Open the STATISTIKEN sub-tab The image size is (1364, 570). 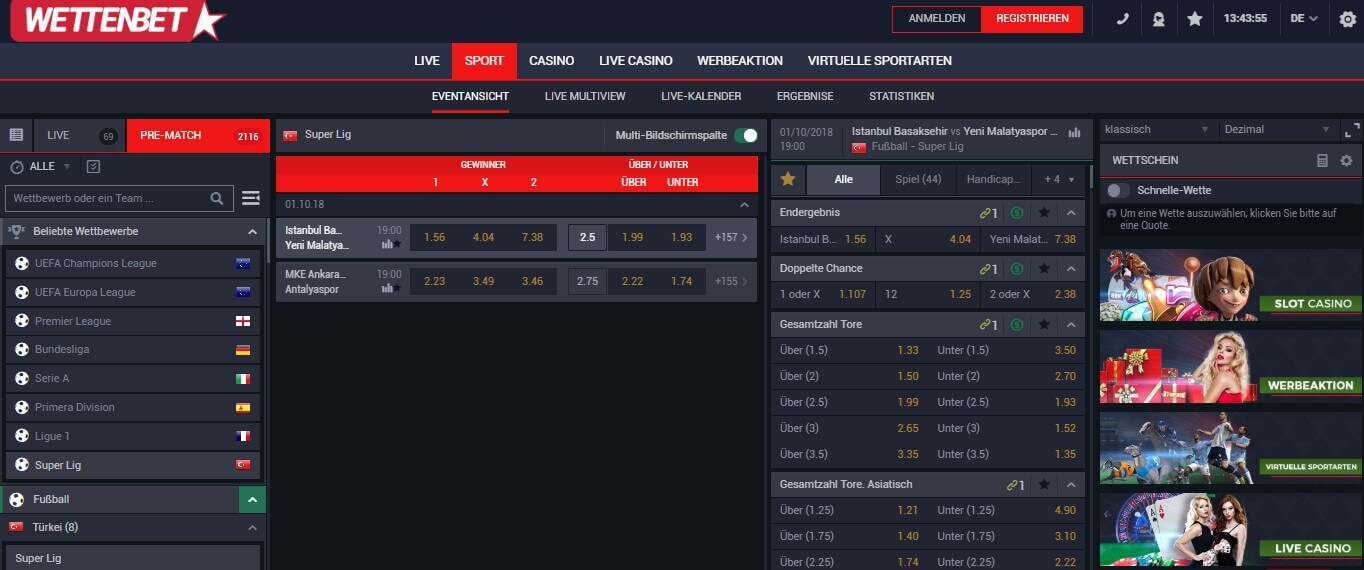click(902, 96)
